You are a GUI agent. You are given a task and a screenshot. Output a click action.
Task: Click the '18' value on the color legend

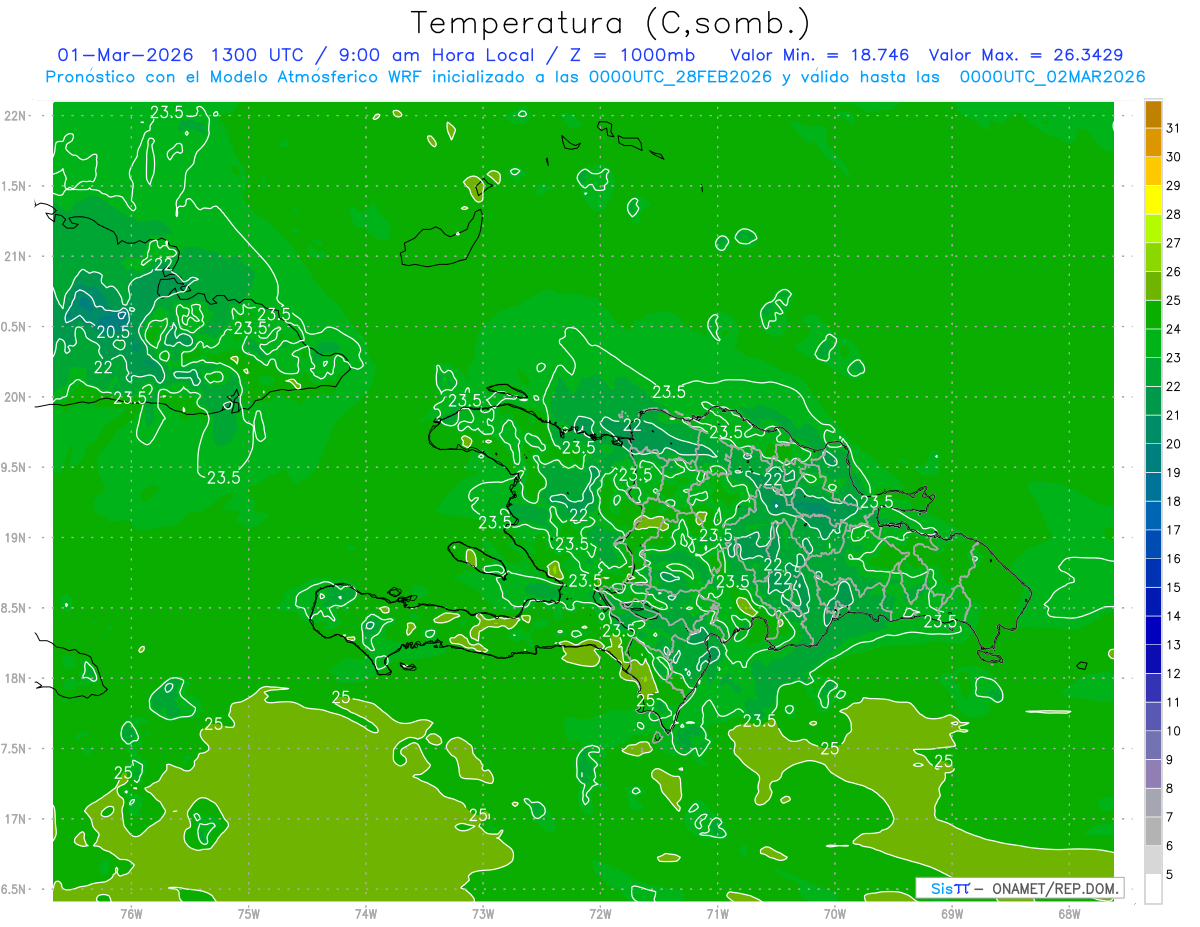tap(1174, 501)
